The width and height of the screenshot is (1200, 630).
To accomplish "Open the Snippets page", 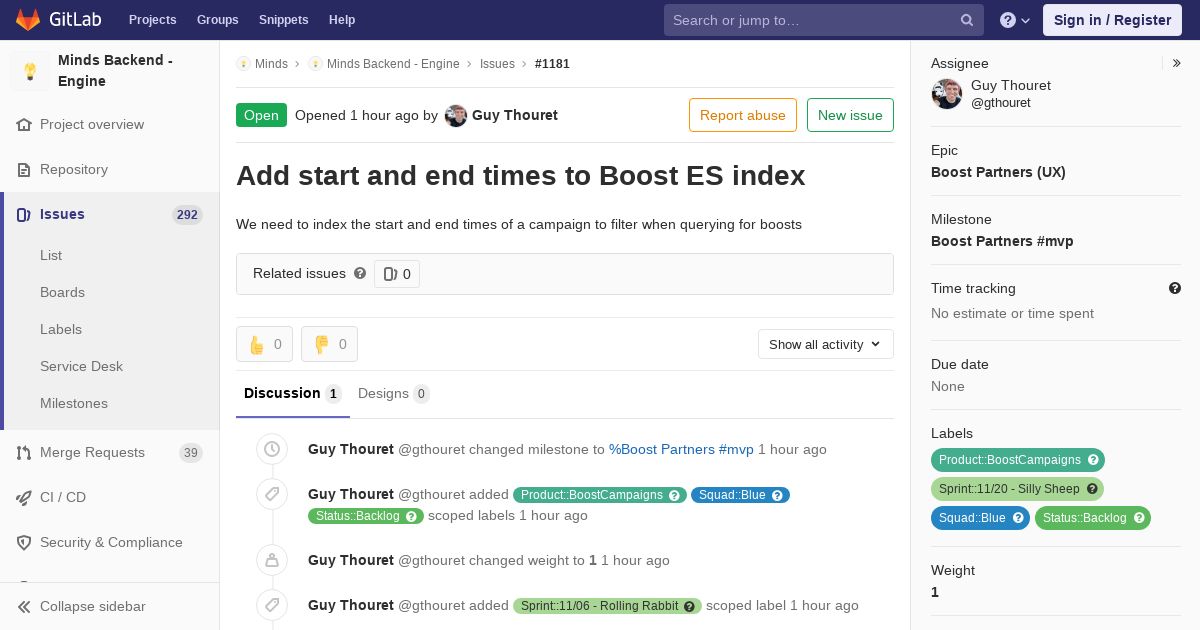I will click(x=284, y=20).
